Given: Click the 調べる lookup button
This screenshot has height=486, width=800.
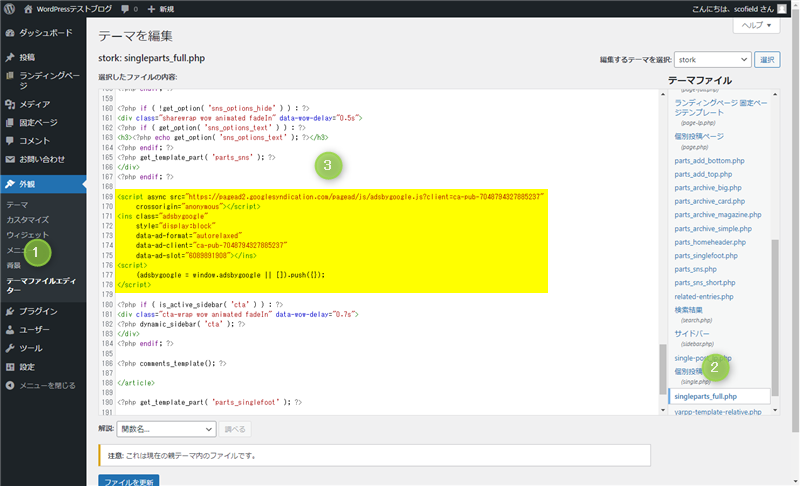Looking at the screenshot, I should click(x=235, y=429).
